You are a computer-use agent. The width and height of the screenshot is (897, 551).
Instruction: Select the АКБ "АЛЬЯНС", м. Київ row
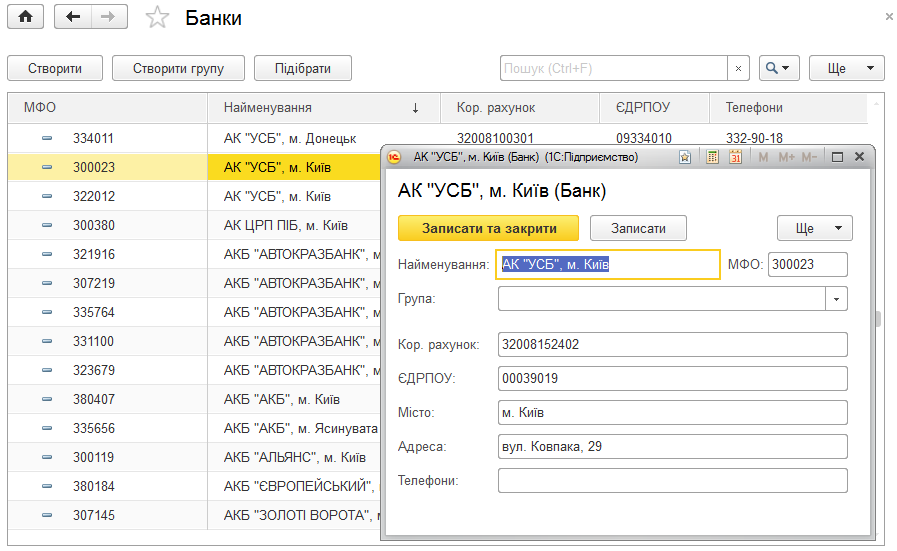(195, 457)
